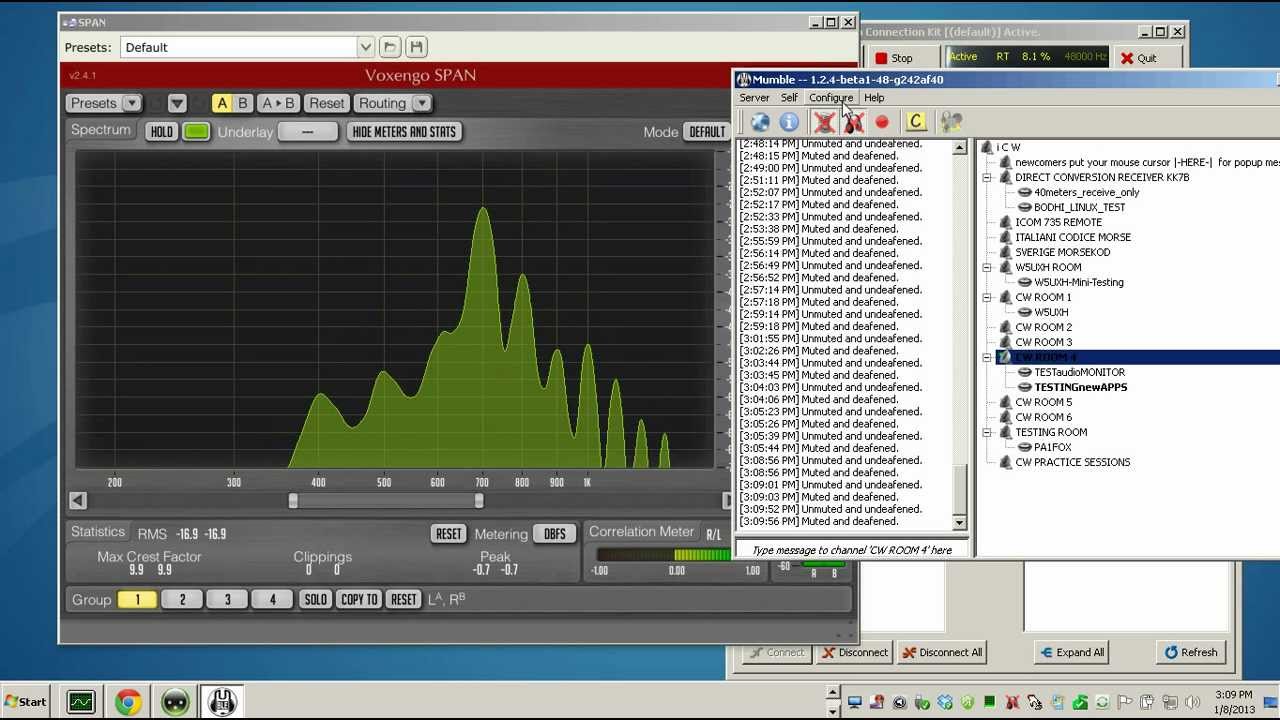Open the Configure menu in Mumble
The width and height of the screenshot is (1280, 720).
tap(831, 98)
